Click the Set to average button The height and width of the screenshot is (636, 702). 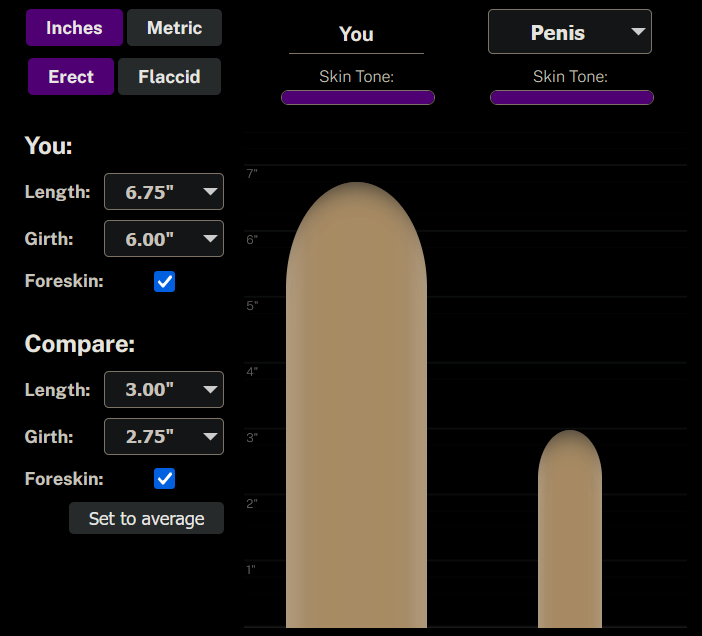pyautogui.click(x=146, y=518)
